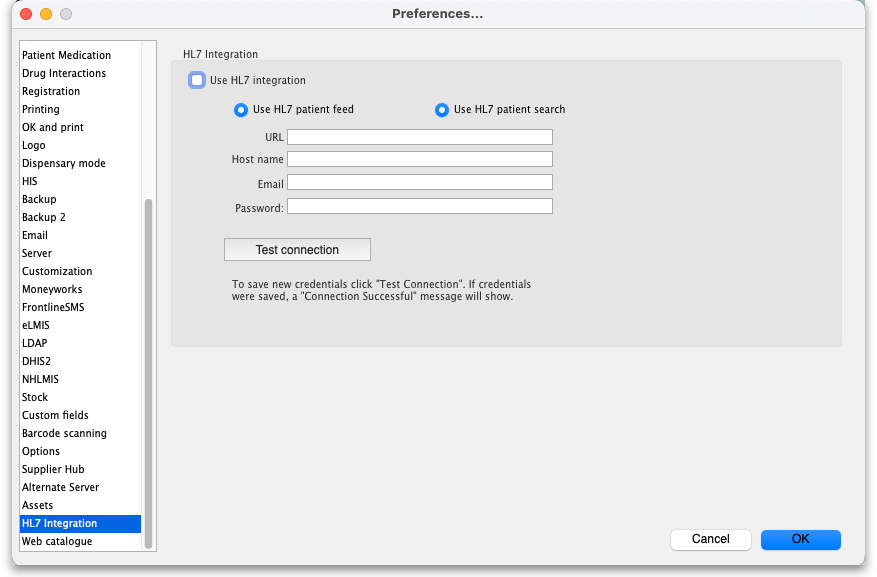Confirm preferences with OK button
This screenshot has width=877, height=577.
800,539
